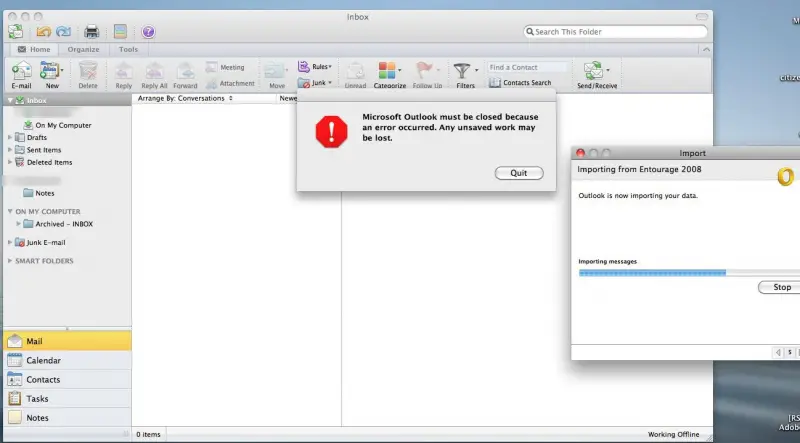Switch to the Notes view
The height and width of the screenshot is (443, 800).
pyautogui.click(x=67, y=417)
